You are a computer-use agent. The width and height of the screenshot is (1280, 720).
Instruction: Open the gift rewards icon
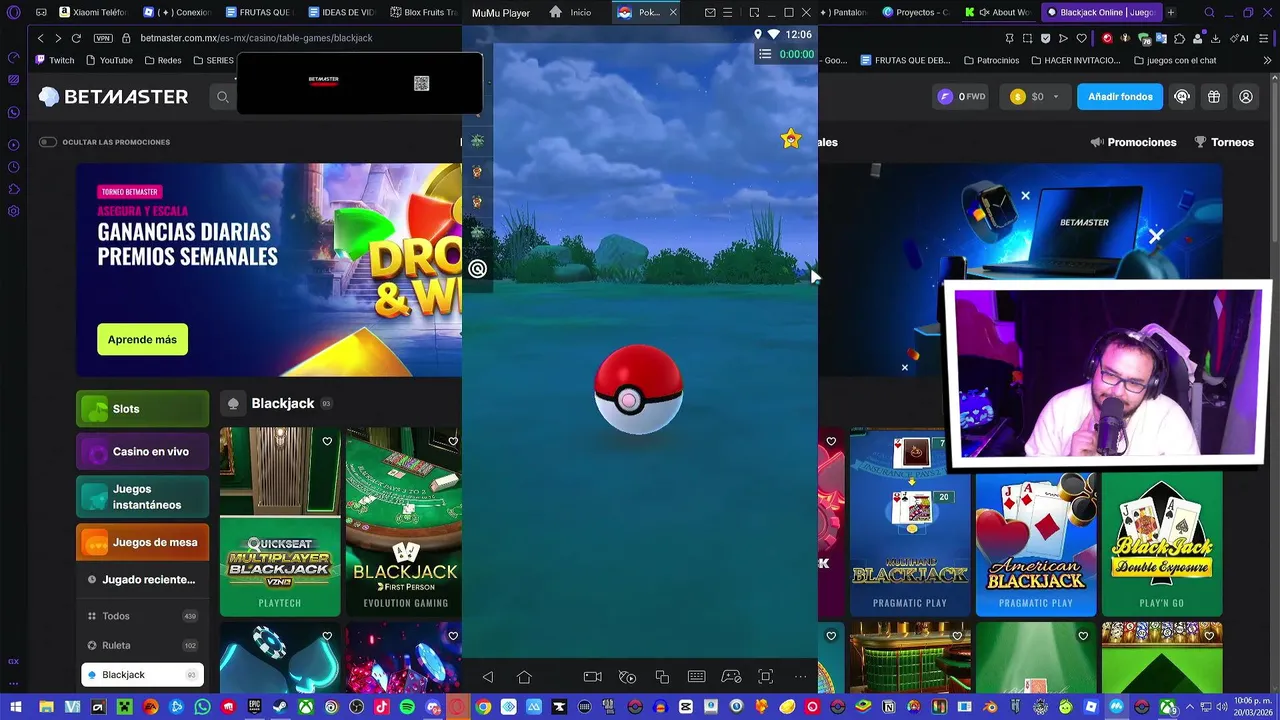tap(1214, 97)
